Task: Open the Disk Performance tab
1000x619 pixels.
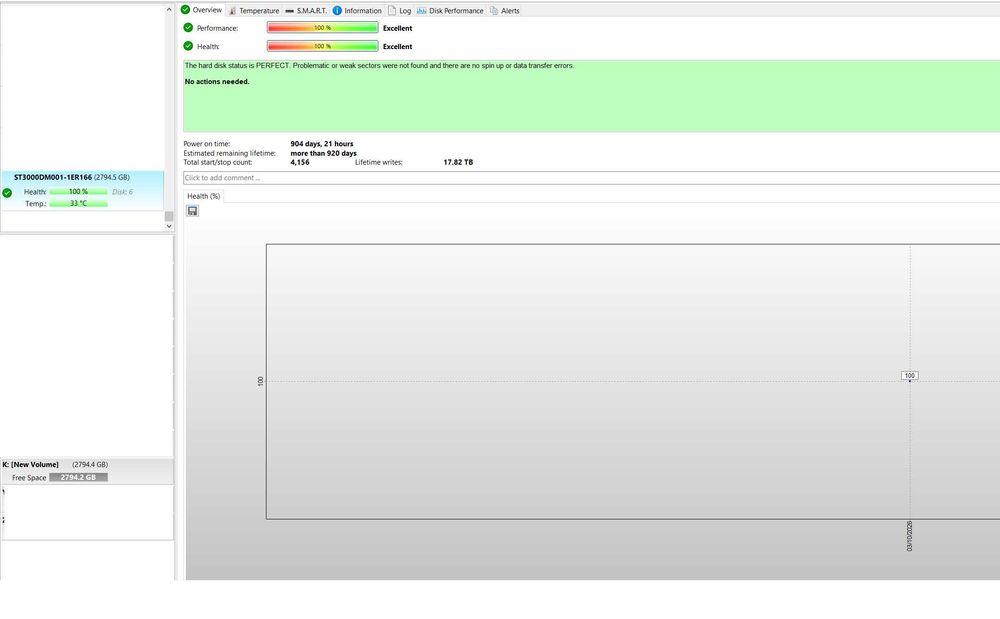Action: [450, 11]
